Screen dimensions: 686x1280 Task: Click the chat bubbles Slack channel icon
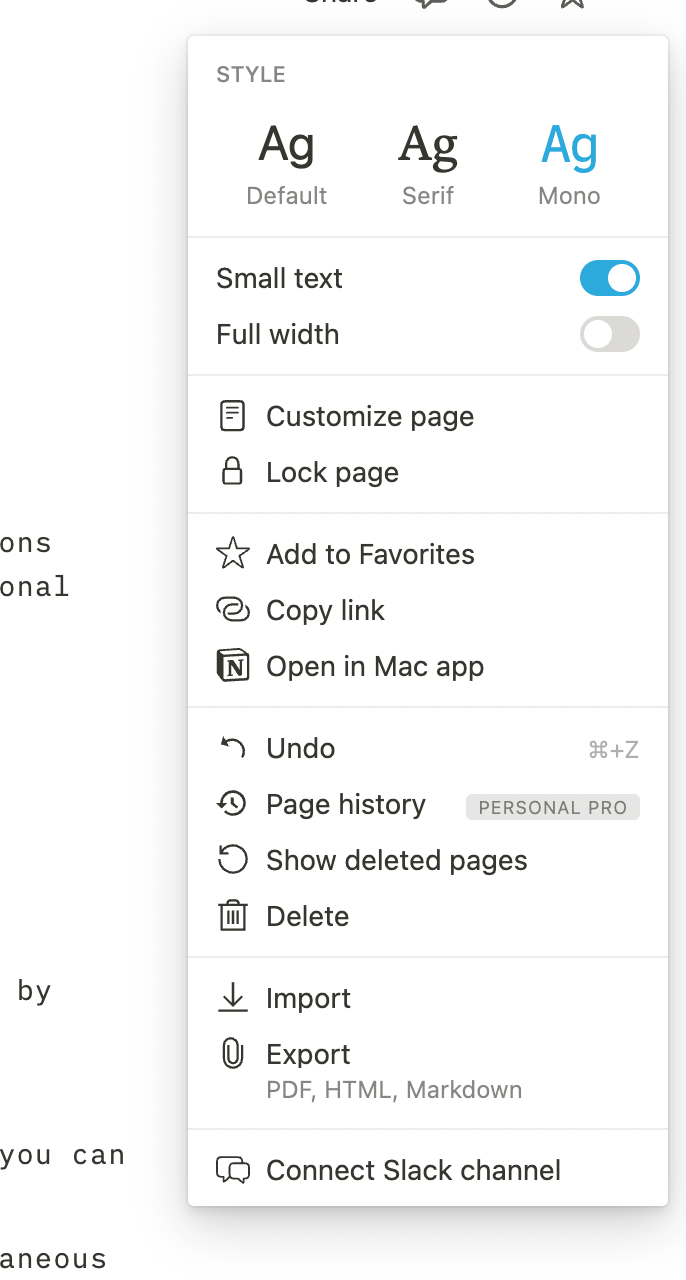coord(232,1169)
